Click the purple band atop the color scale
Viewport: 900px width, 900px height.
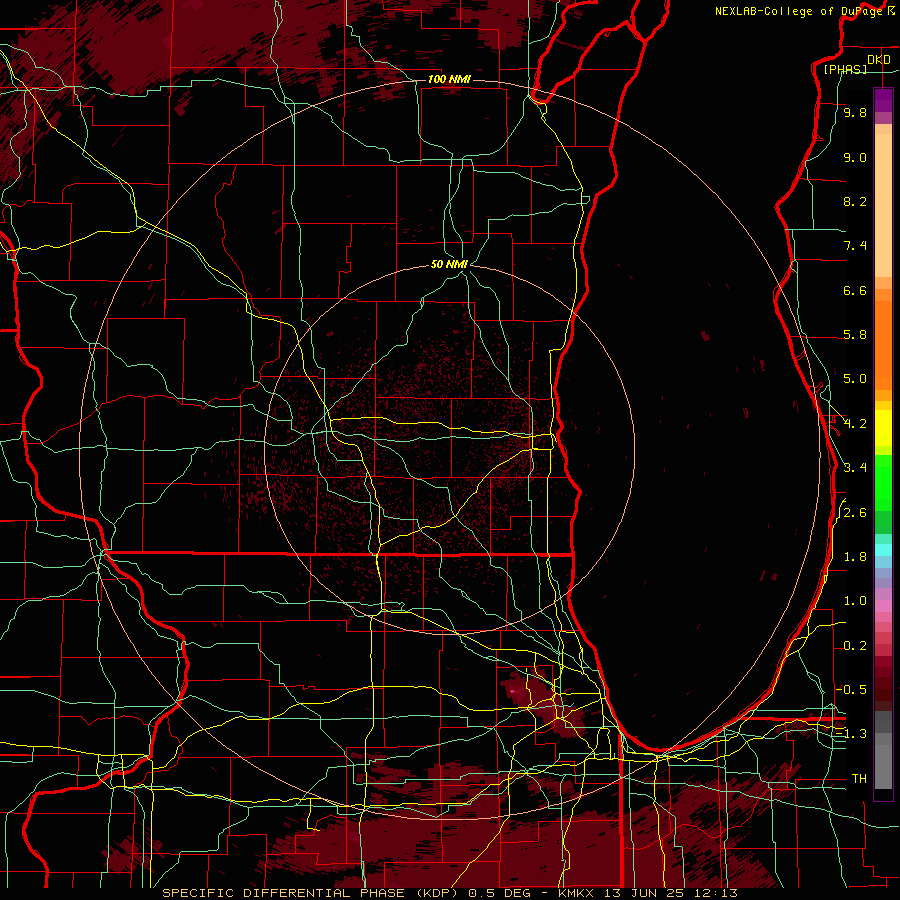pos(883,101)
